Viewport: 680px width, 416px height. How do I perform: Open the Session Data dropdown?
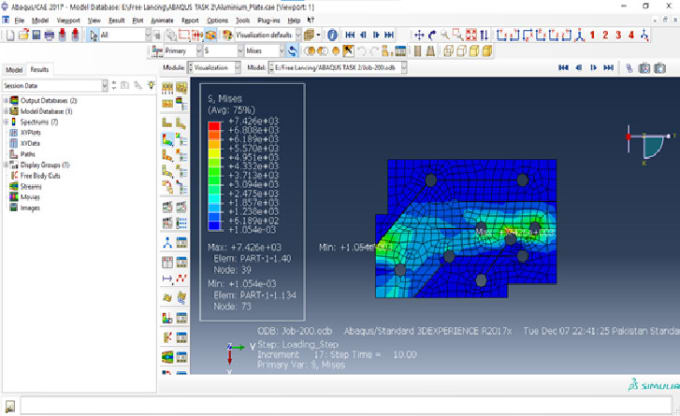coord(105,85)
